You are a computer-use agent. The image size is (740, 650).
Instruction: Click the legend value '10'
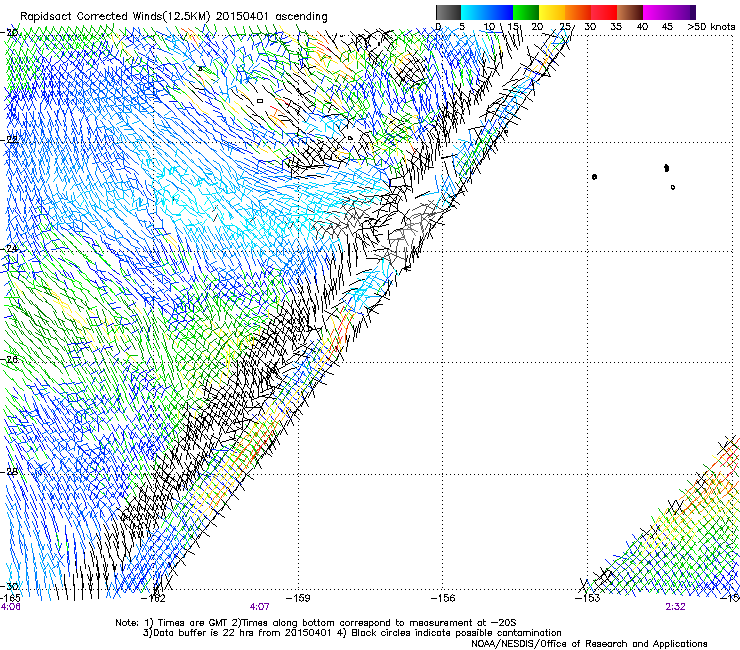pos(489,27)
